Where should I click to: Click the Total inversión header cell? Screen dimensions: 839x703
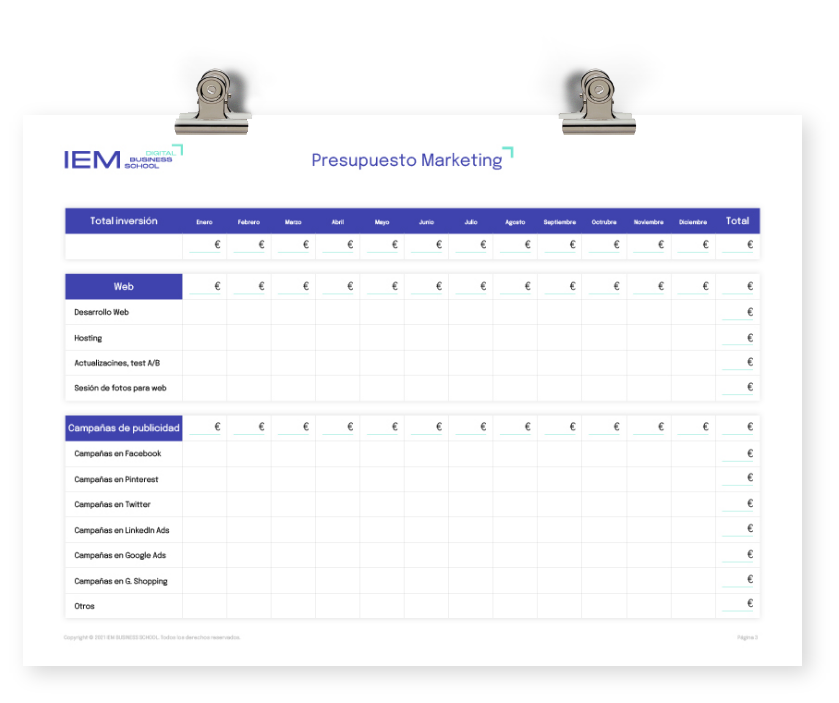click(124, 221)
